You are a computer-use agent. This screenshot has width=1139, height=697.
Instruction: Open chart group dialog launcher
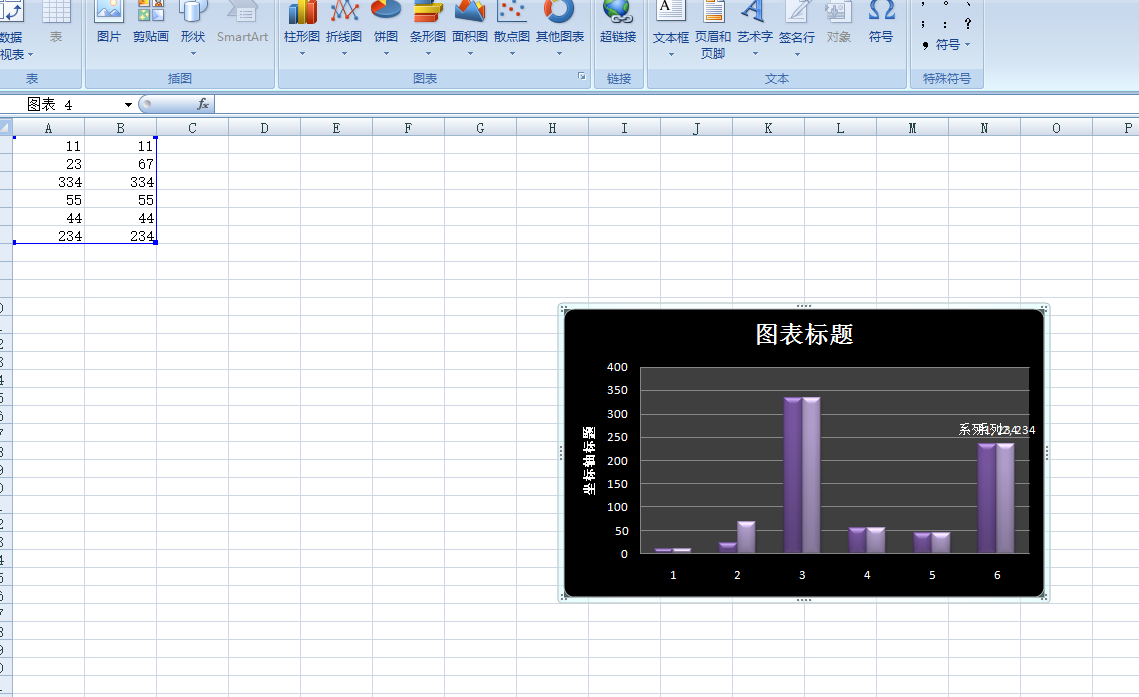(x=582, y=76)
